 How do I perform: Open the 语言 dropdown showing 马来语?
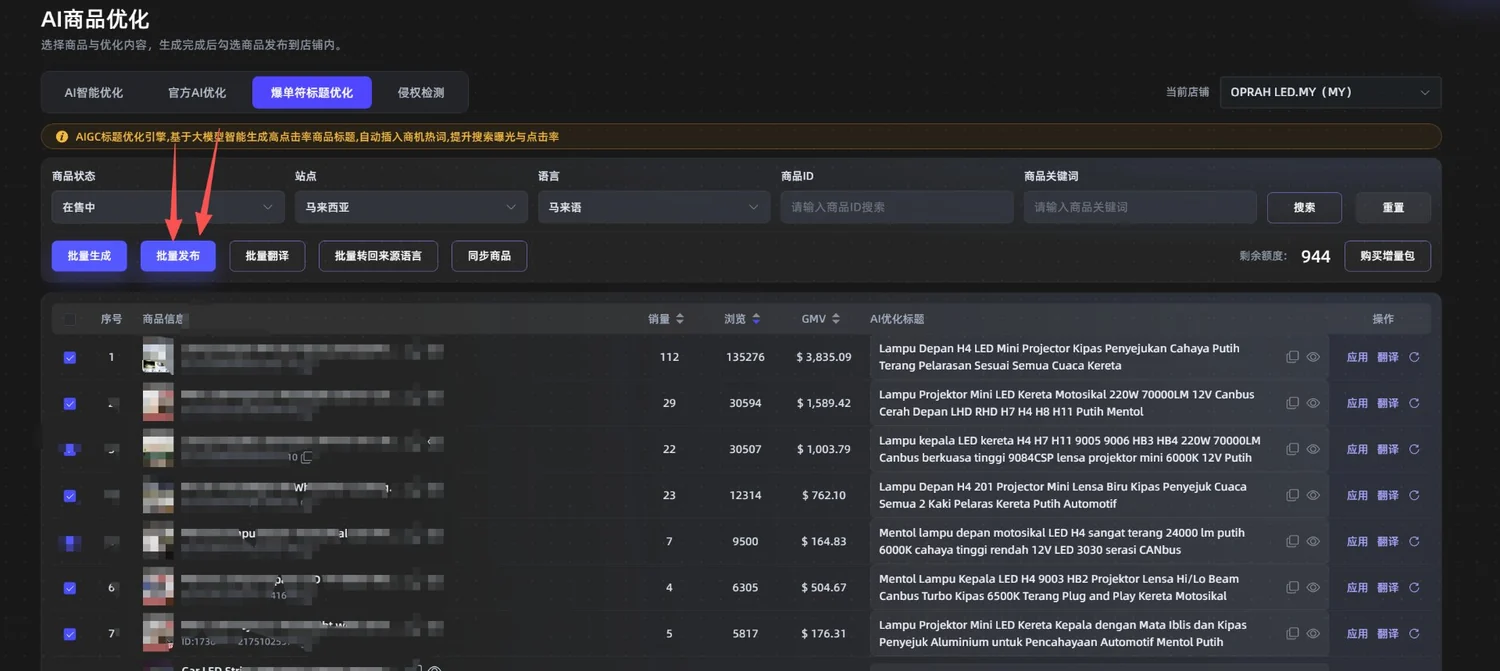click(654, 207)
